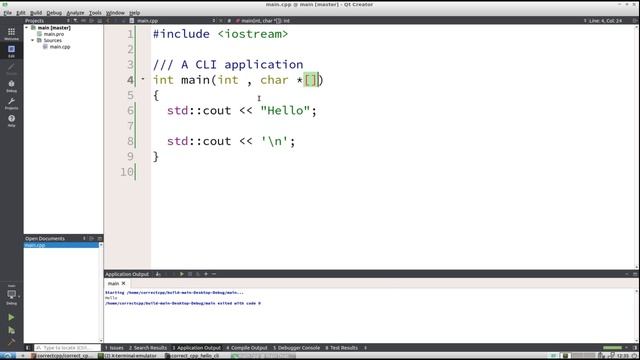640x360 pixels.
Task: Click the green Run button
Action: 11,317
